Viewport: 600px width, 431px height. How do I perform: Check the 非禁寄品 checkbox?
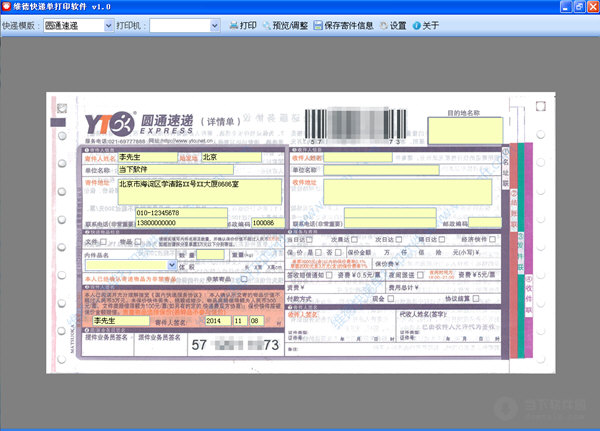[244, 279]
